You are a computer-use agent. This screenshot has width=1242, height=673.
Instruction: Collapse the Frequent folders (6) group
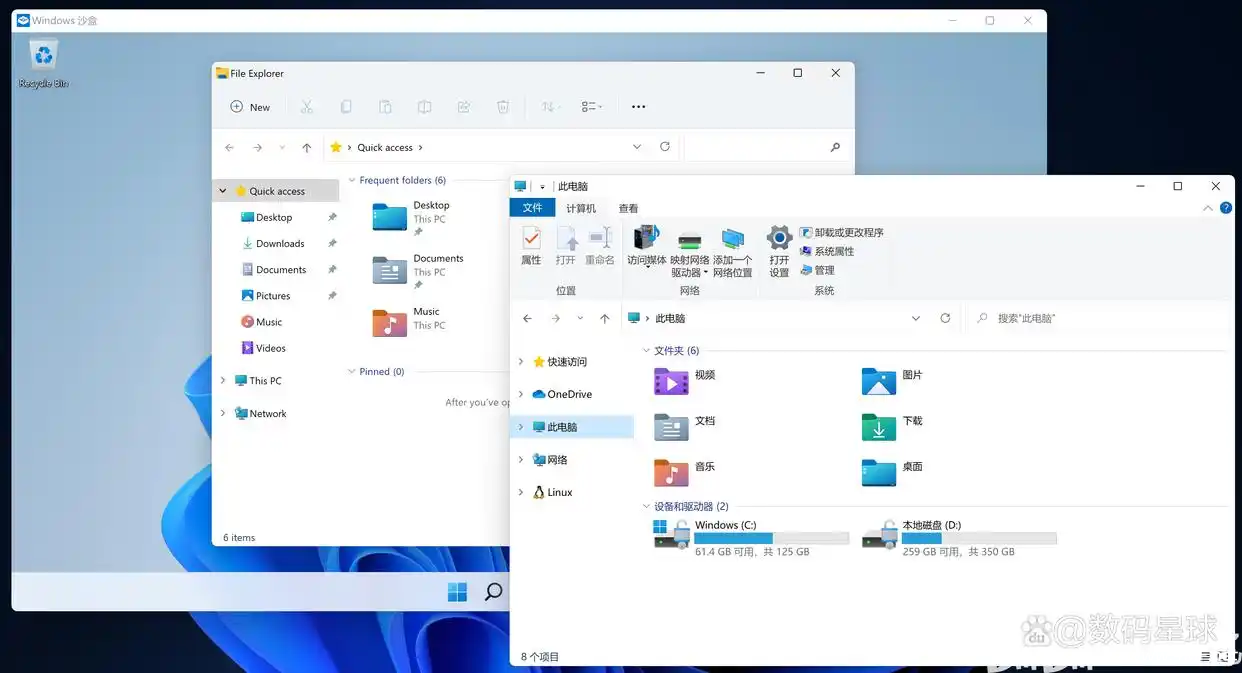coord(351,181)
